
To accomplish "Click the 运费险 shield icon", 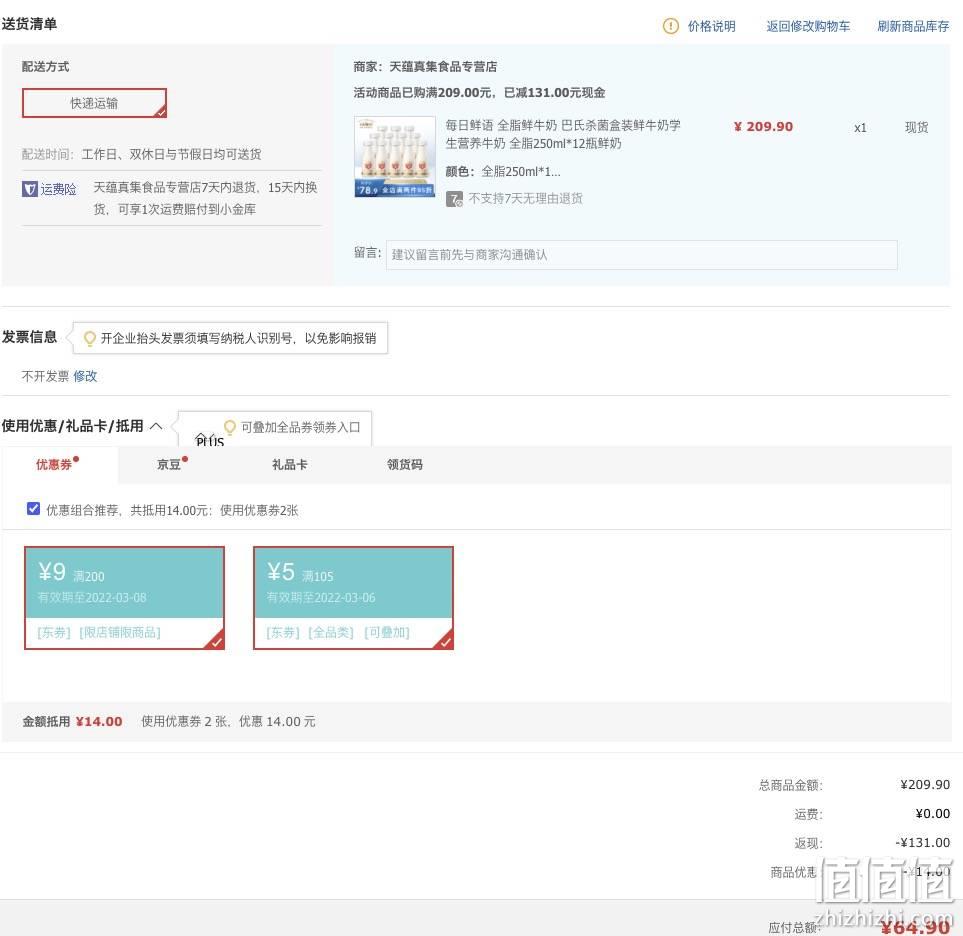I will pyautogui.click(x=29, y=189).
